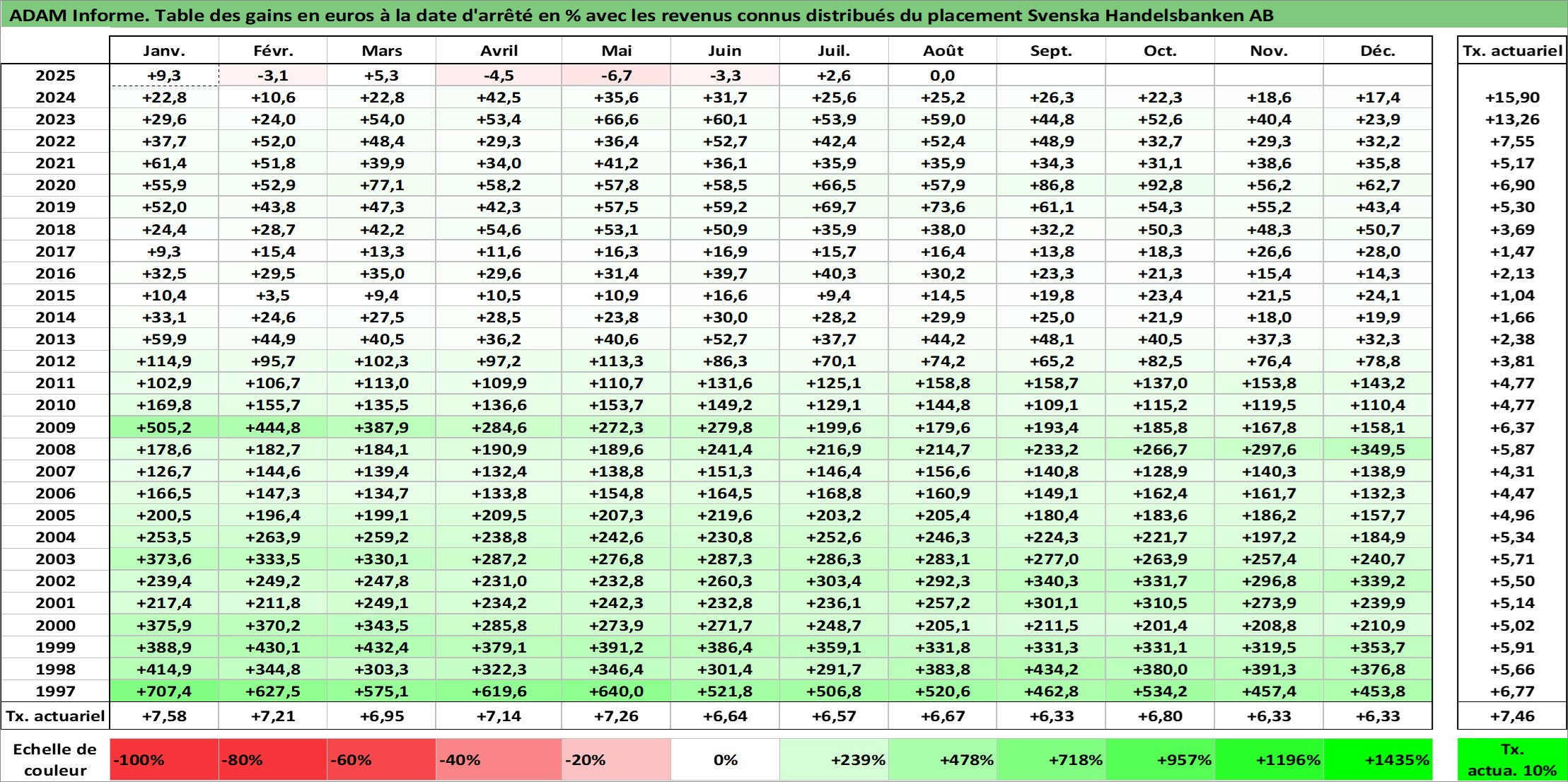
Task: Click the 'Déc.' column header
Action: (x=1378, y=50)
